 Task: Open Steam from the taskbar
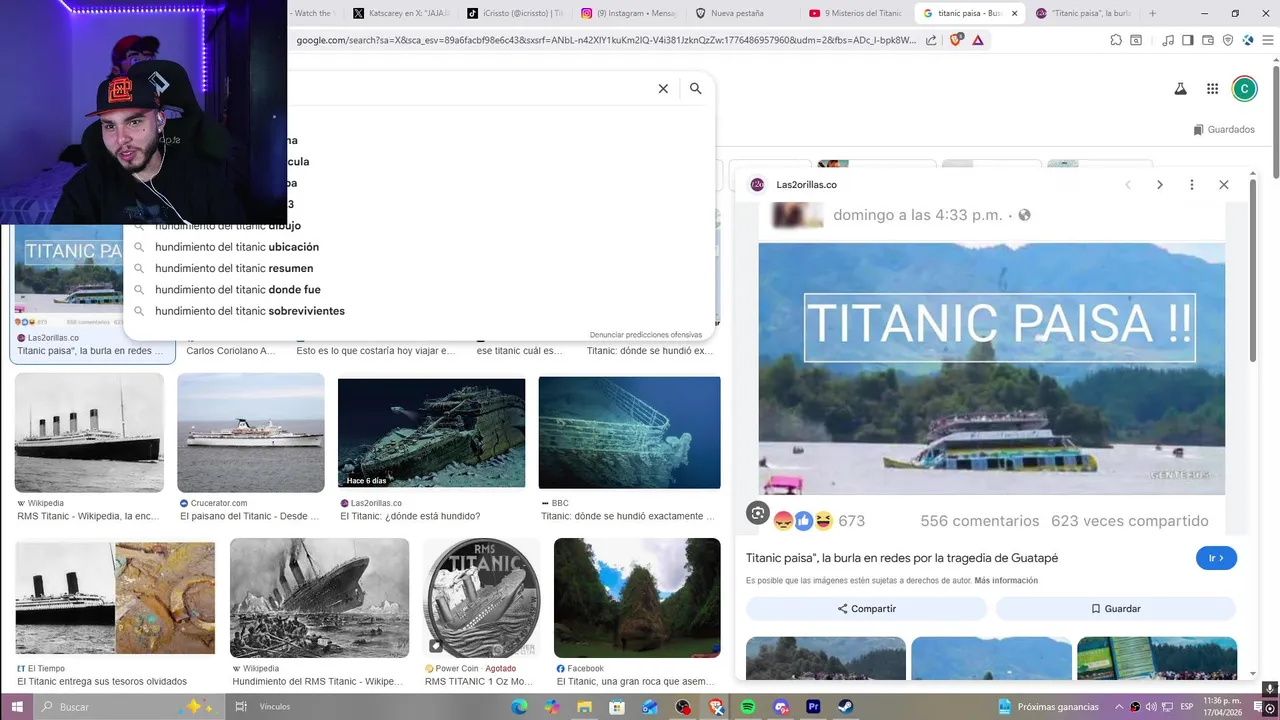coord(846,707)
